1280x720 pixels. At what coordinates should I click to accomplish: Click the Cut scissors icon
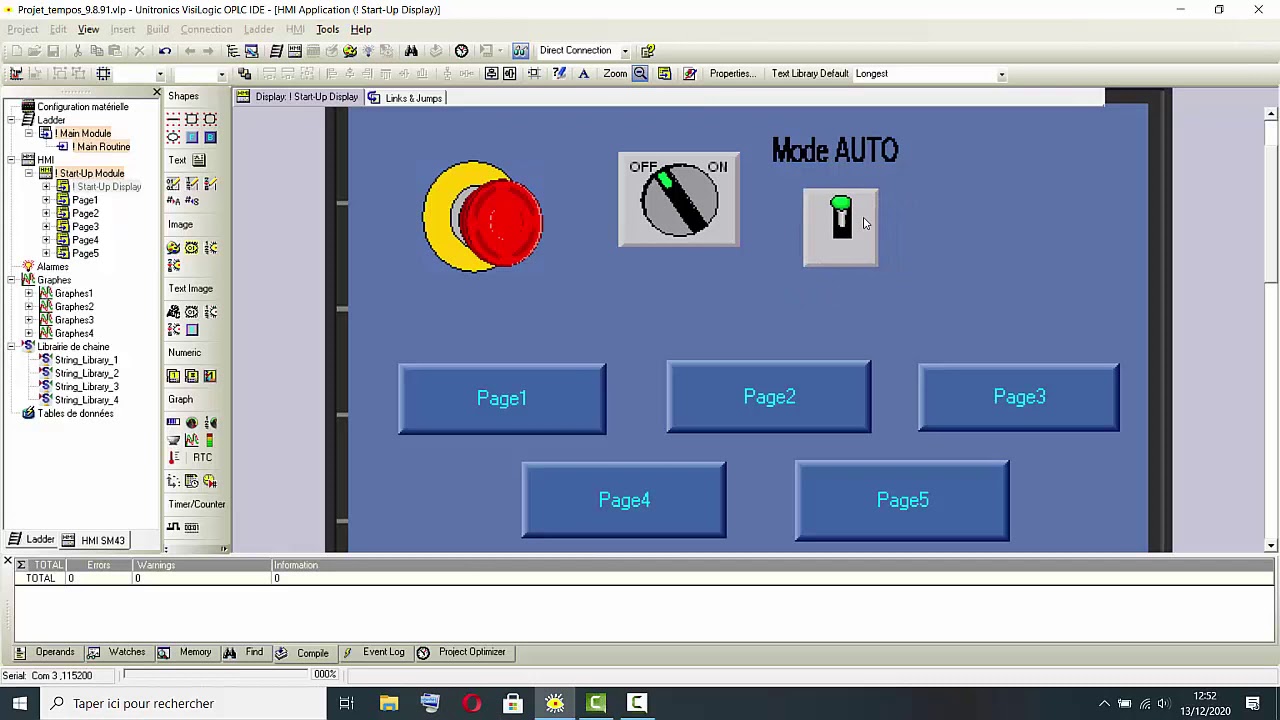pos(78,51)
